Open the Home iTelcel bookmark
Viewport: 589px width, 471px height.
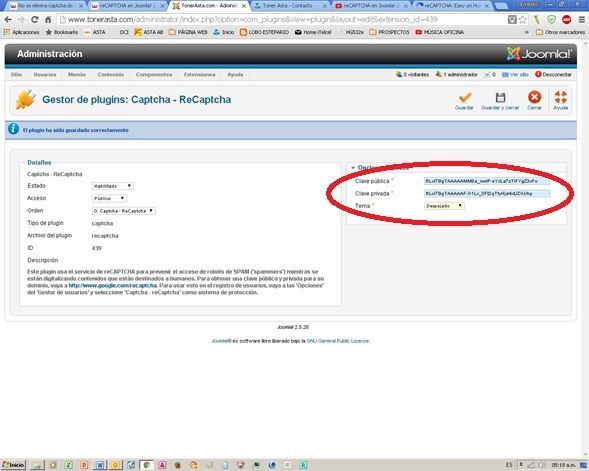coord(313,32)
